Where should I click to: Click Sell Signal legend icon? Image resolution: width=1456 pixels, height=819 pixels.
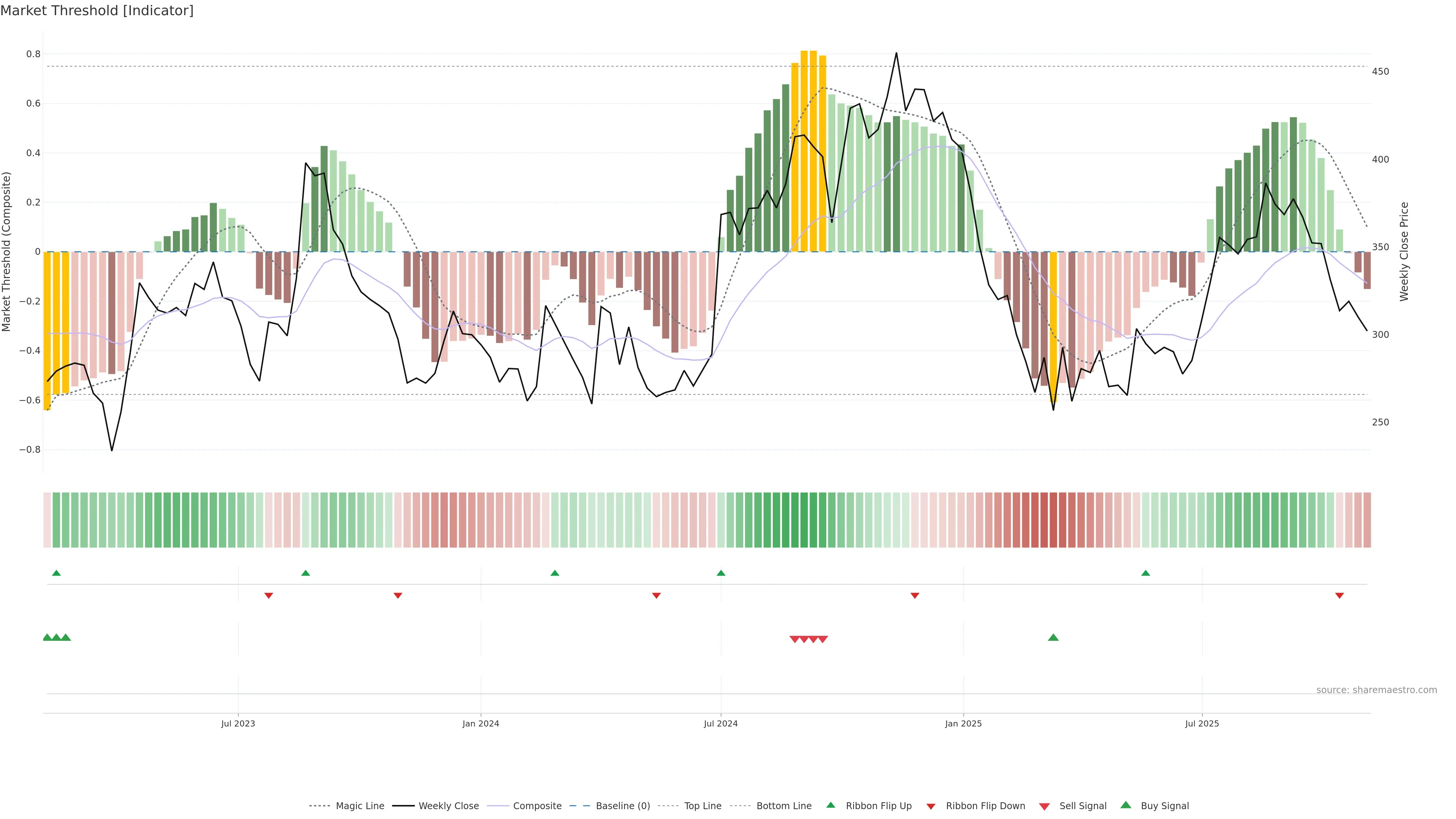click(x=1045, y=806)
